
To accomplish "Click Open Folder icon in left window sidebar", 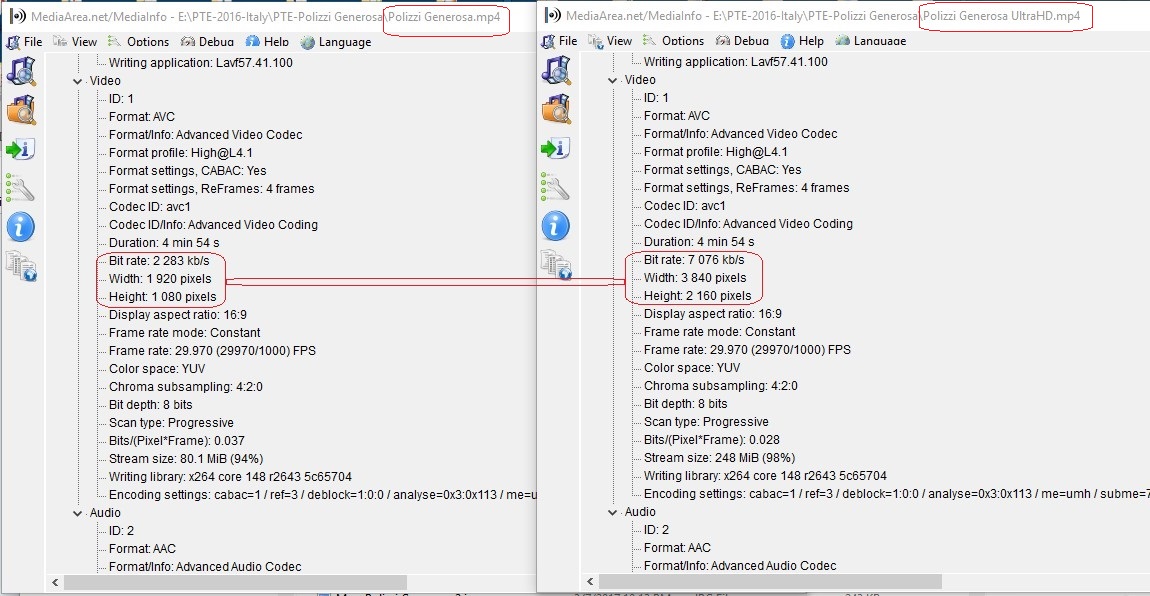I will pos(21,109).
